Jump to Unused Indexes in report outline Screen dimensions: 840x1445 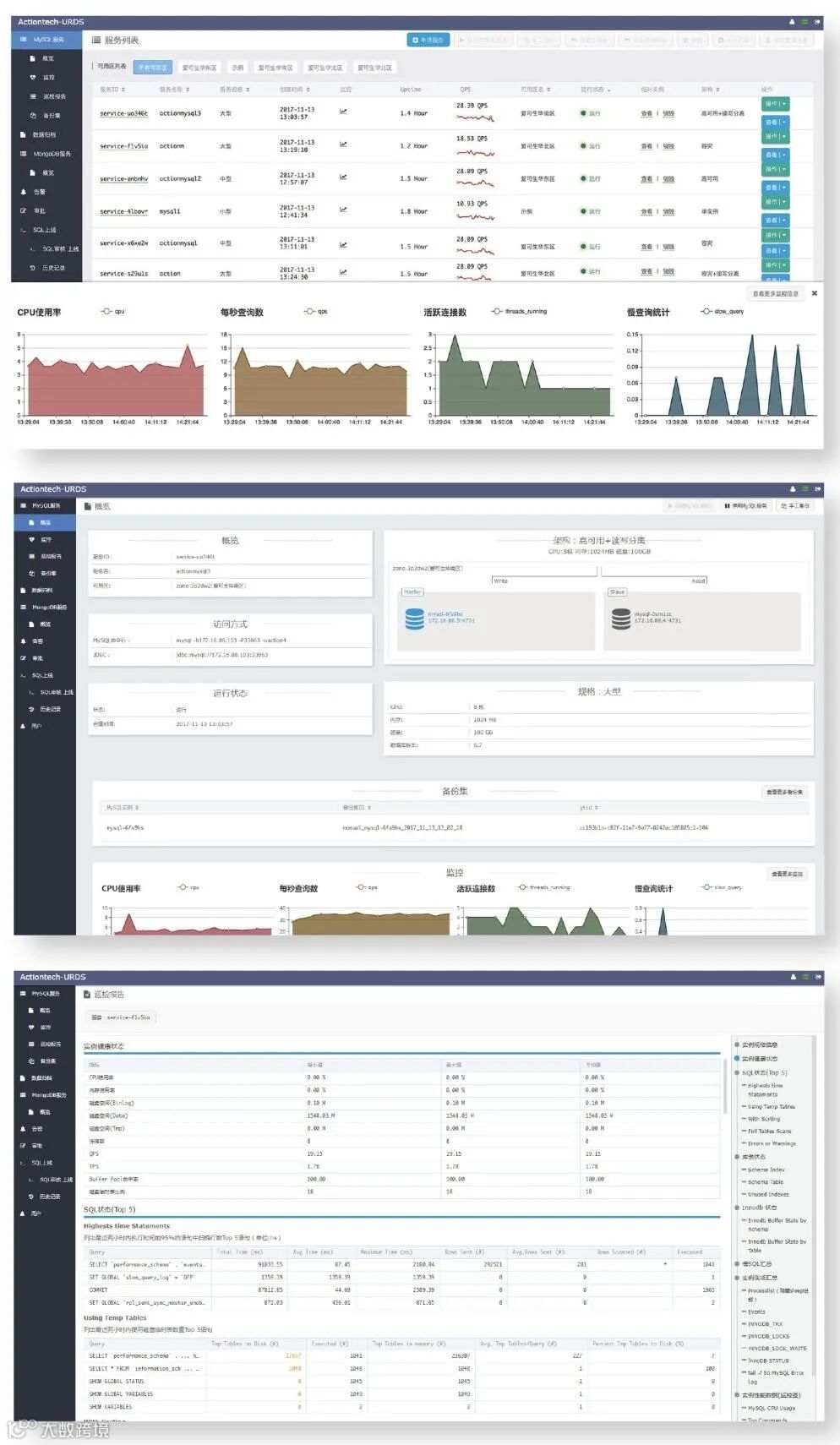pyautogui.click(x=768, y=1194)
